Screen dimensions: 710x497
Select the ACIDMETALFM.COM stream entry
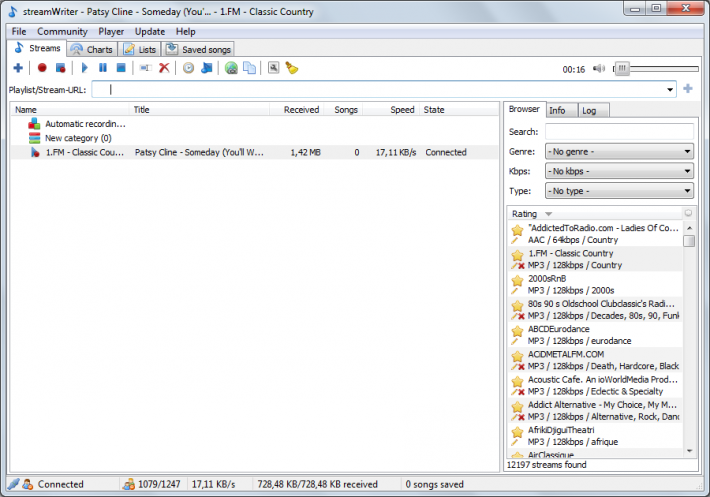(x=595, y=360)
